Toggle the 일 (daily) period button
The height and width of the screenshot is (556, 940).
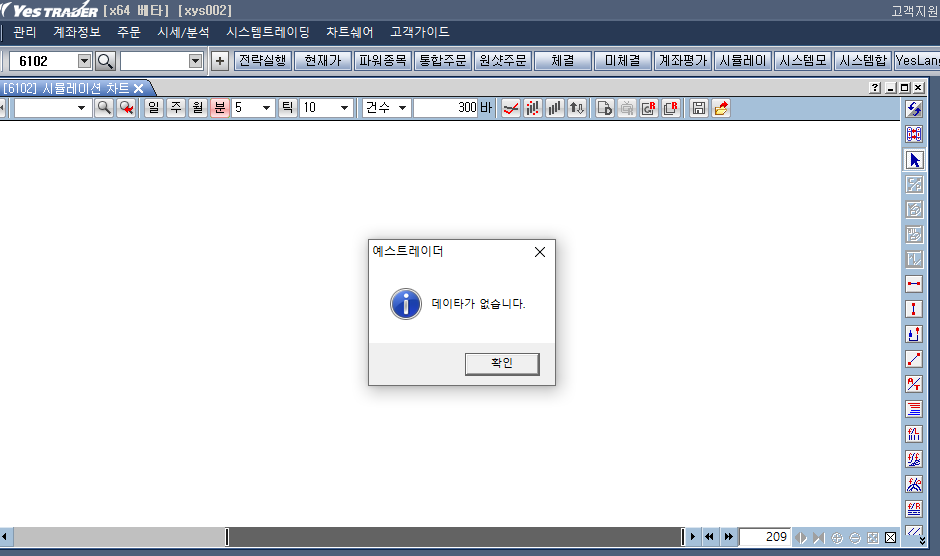pyautogui.click(x=154, y=108)
